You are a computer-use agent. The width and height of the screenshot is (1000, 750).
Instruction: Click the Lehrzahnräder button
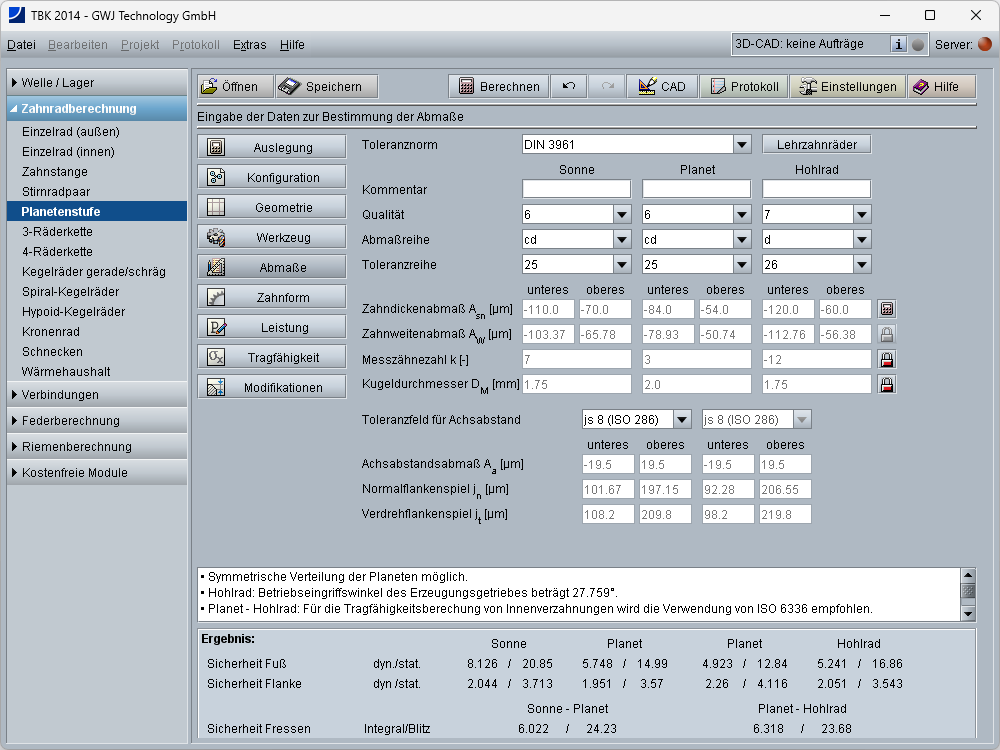(x=816, y=145)
